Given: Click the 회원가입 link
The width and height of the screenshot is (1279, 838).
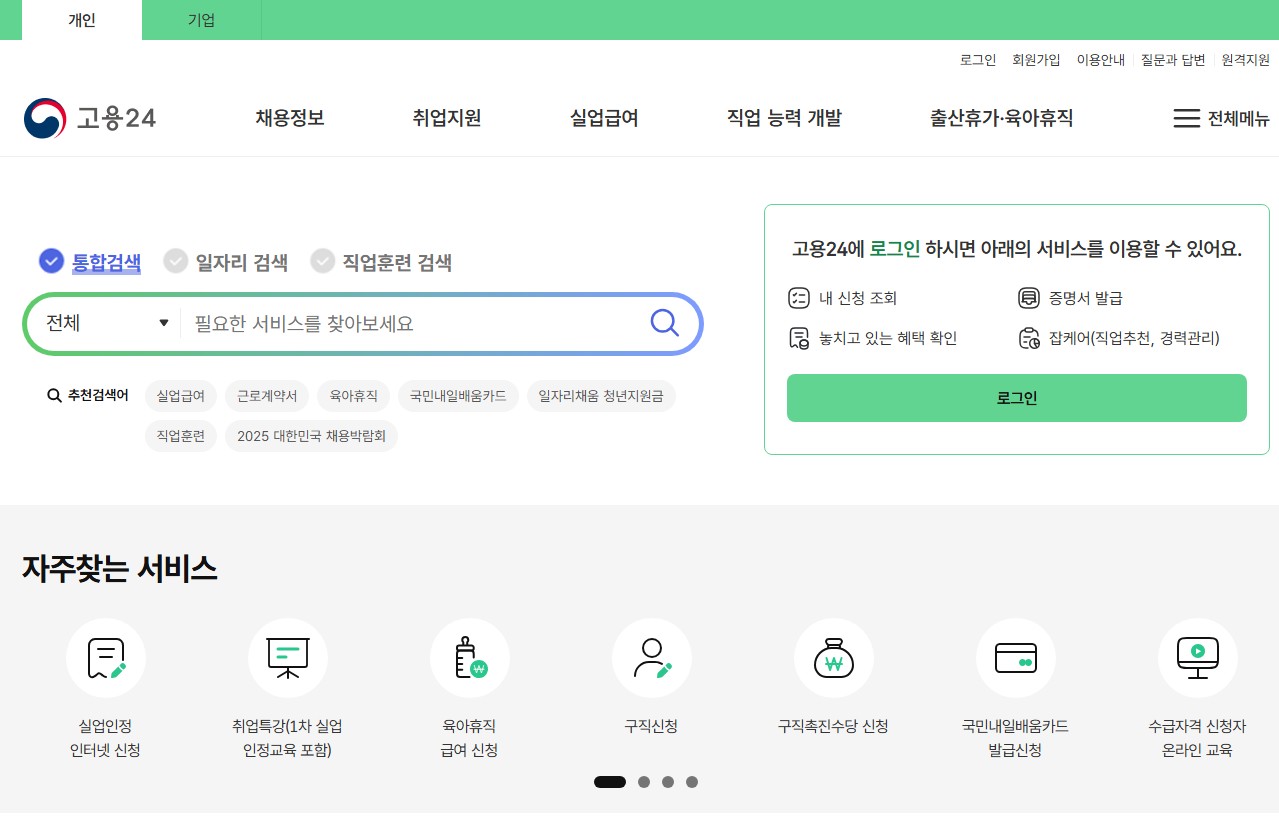Looking at the screenshot, I should click(x=1036, y=60).
